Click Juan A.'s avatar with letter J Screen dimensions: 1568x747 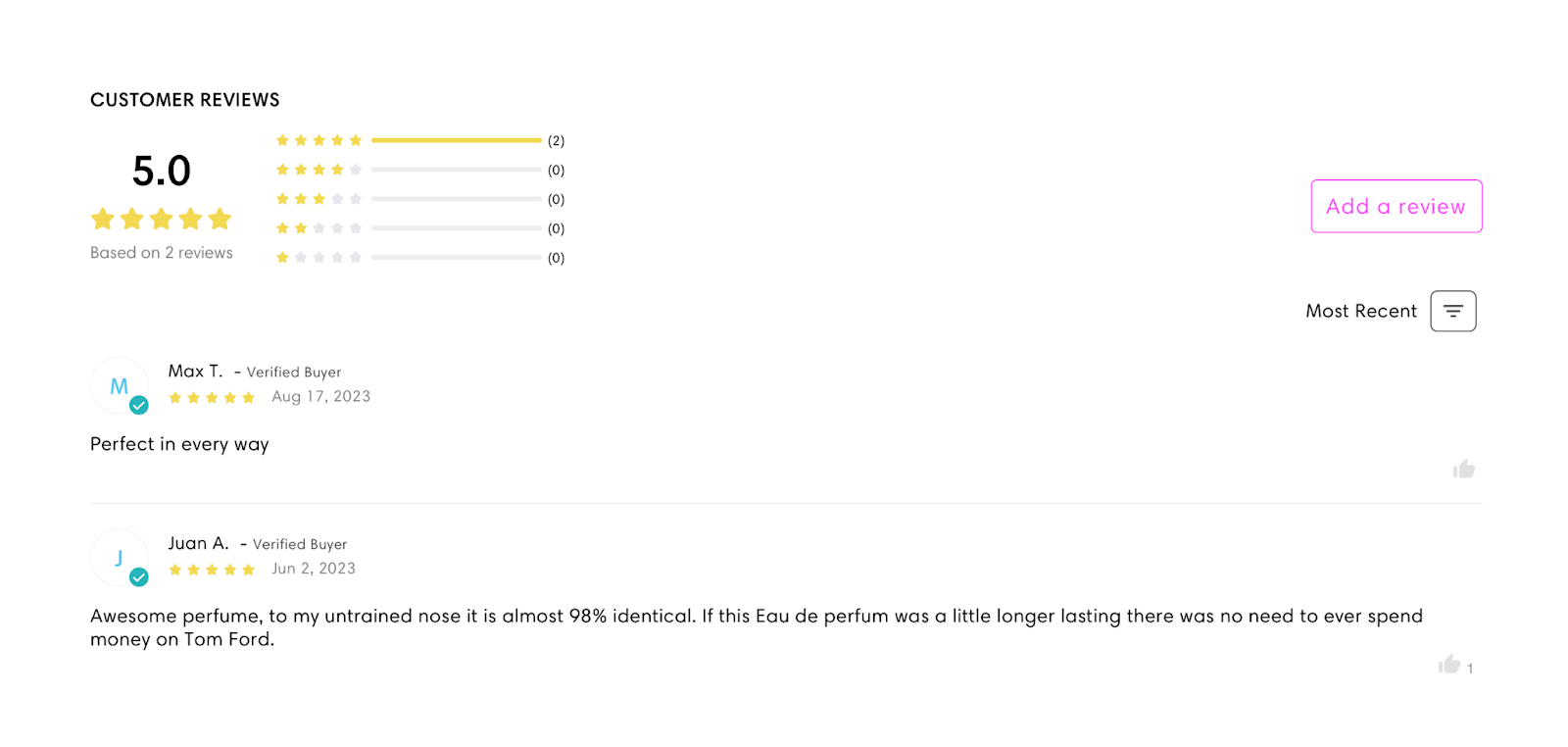tap(119, 558)
